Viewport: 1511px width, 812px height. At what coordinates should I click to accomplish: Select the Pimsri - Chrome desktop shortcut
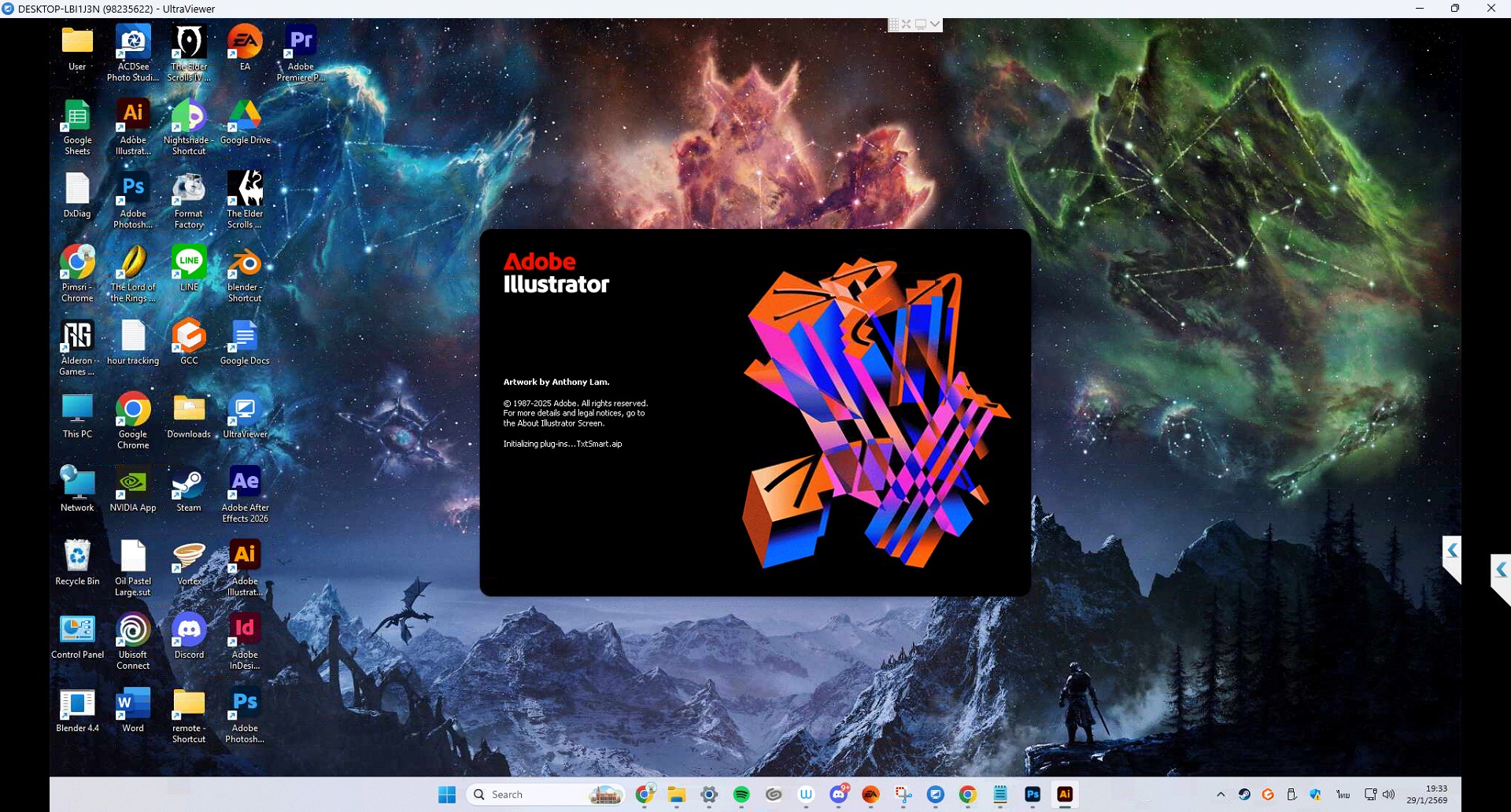click(x=77, y=274)
